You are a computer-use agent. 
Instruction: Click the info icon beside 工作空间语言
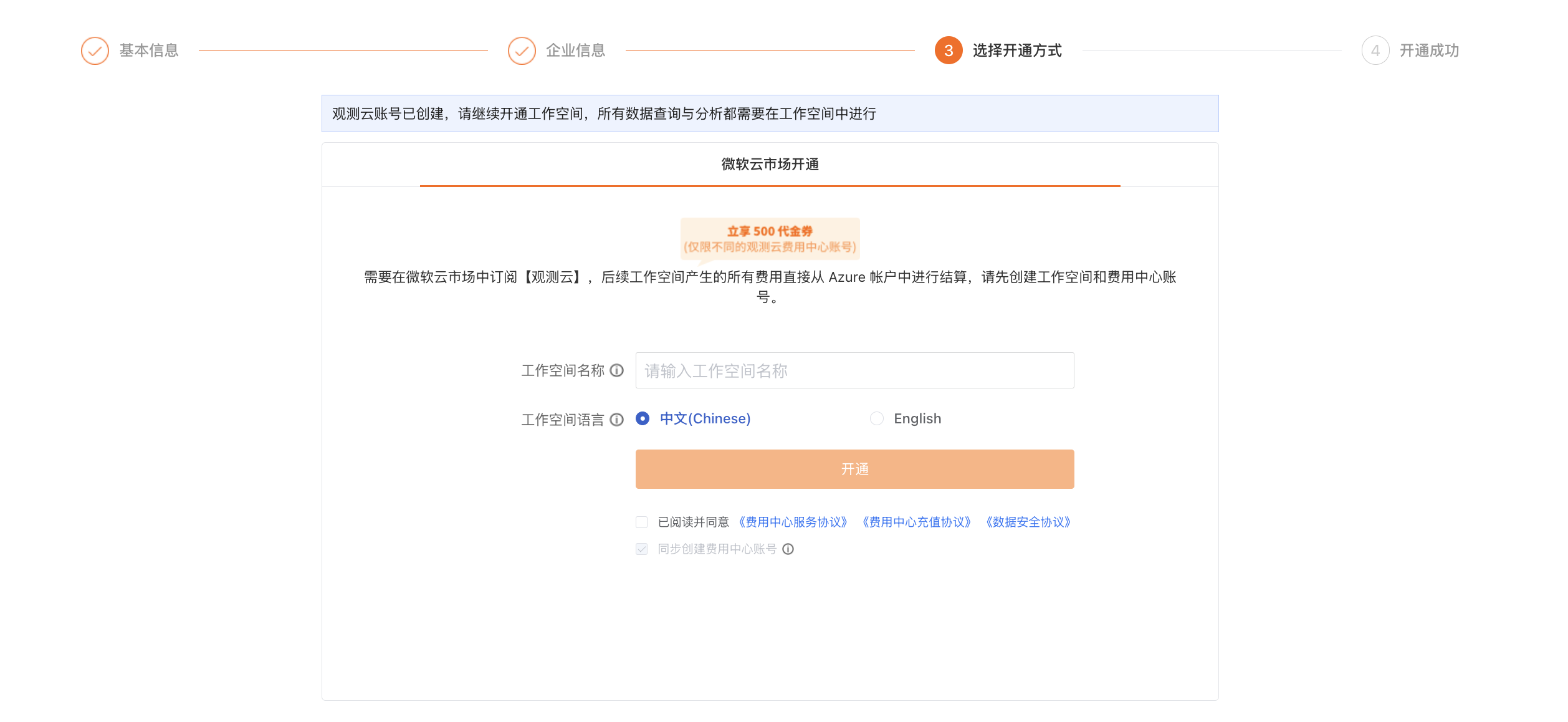click(616, 420)
